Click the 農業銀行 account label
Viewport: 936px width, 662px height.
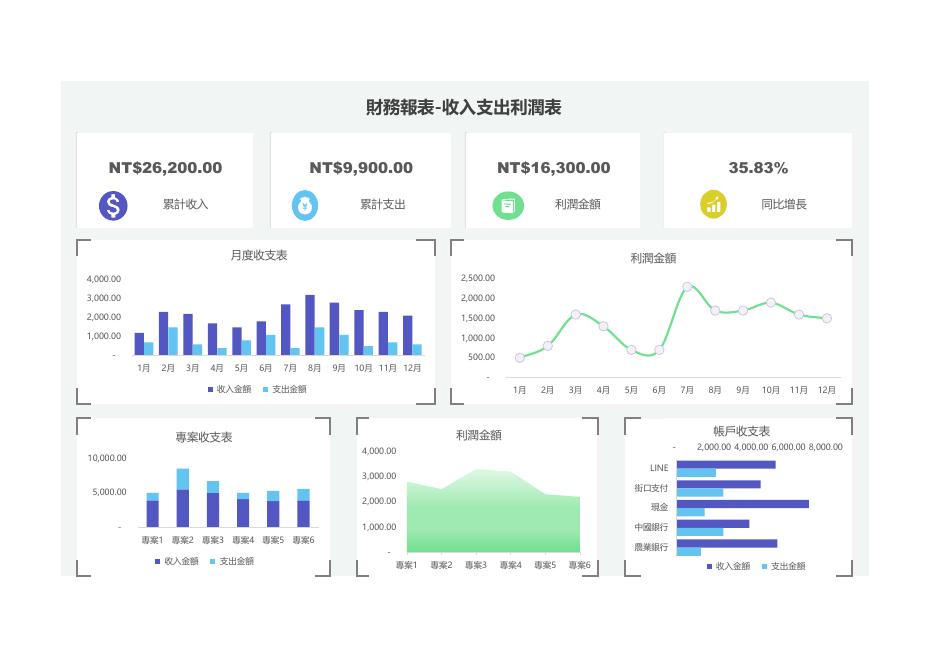(x=651, y=547)
